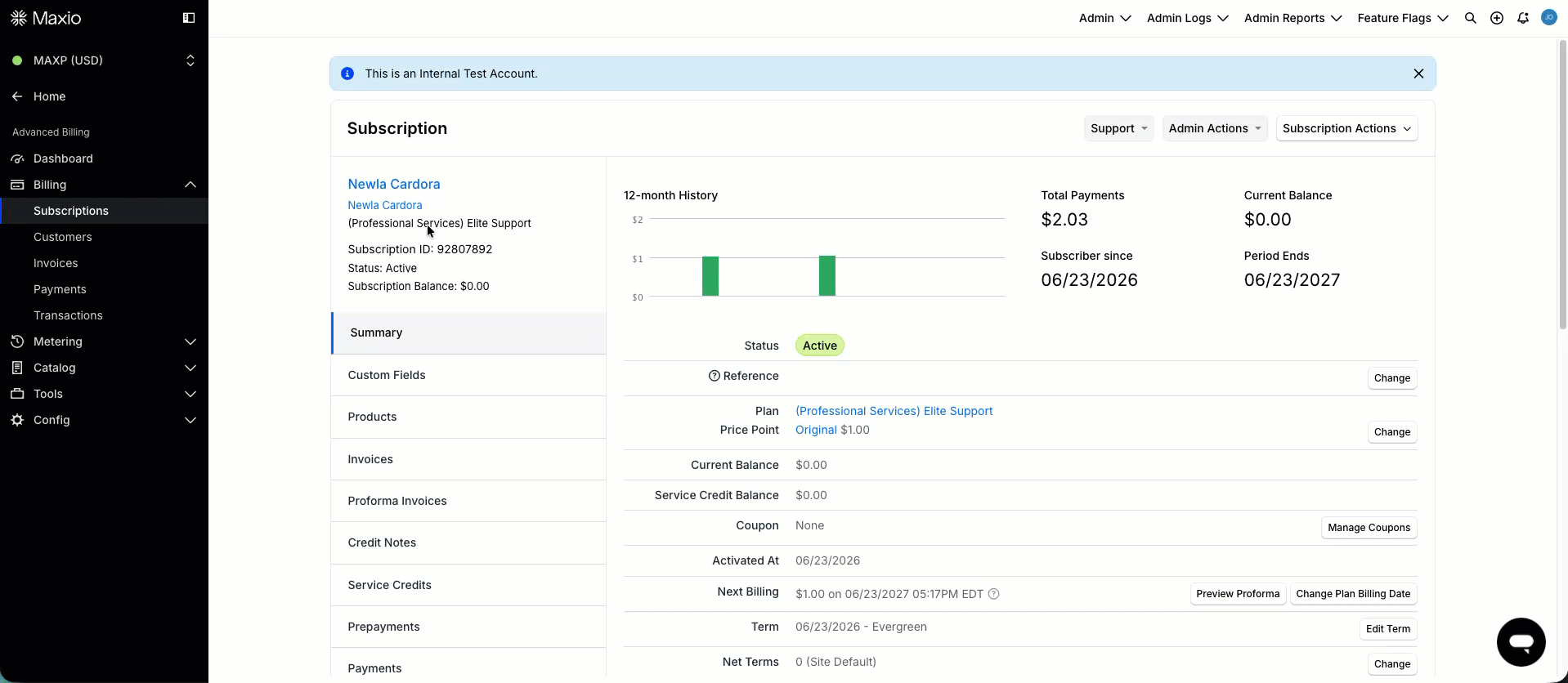The width and height of the screenshot is (1568, 683).
Task: Click Change for the Reference
Action: [x=1391, y=378]
